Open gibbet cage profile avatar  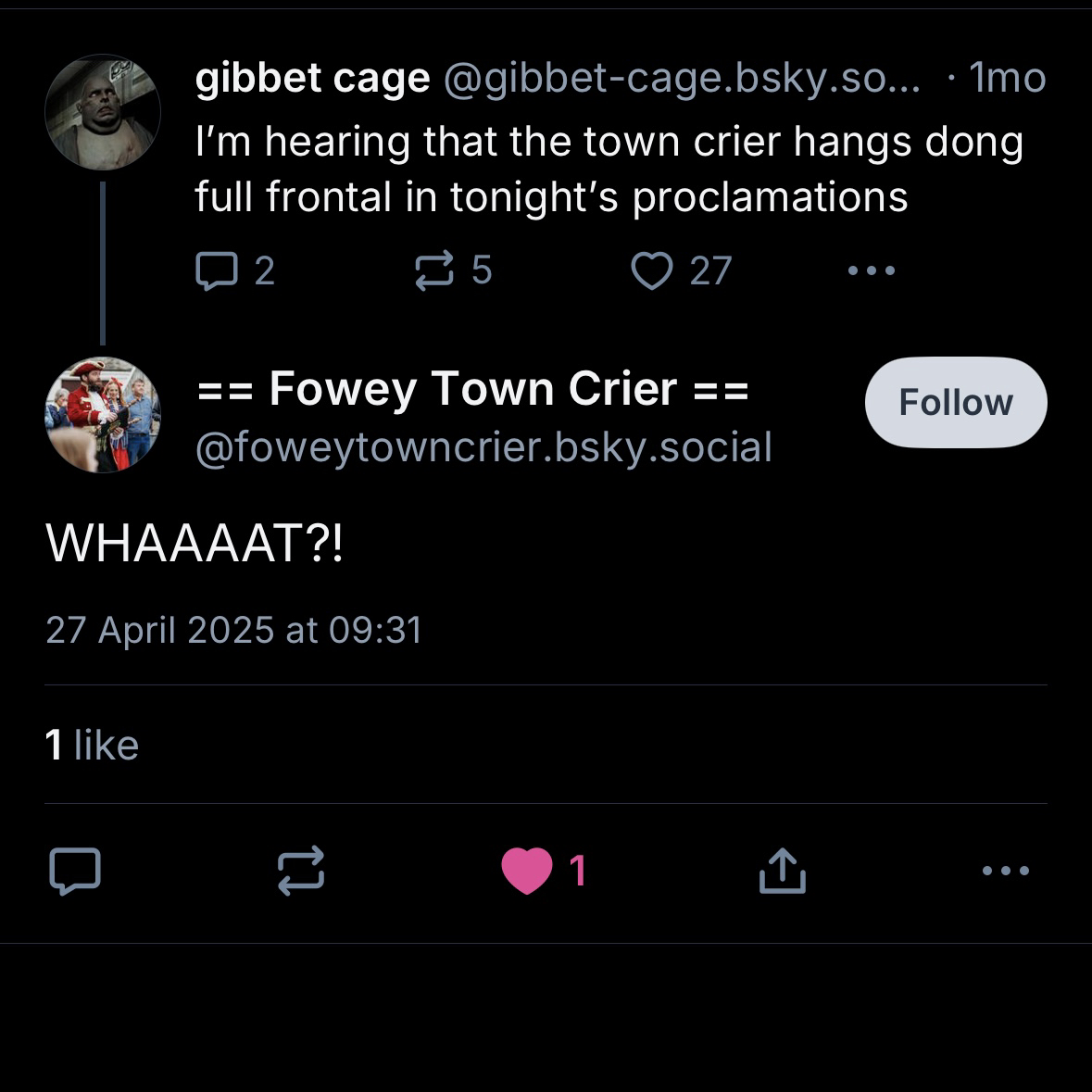pyautogui.click(x=103, y=112)
